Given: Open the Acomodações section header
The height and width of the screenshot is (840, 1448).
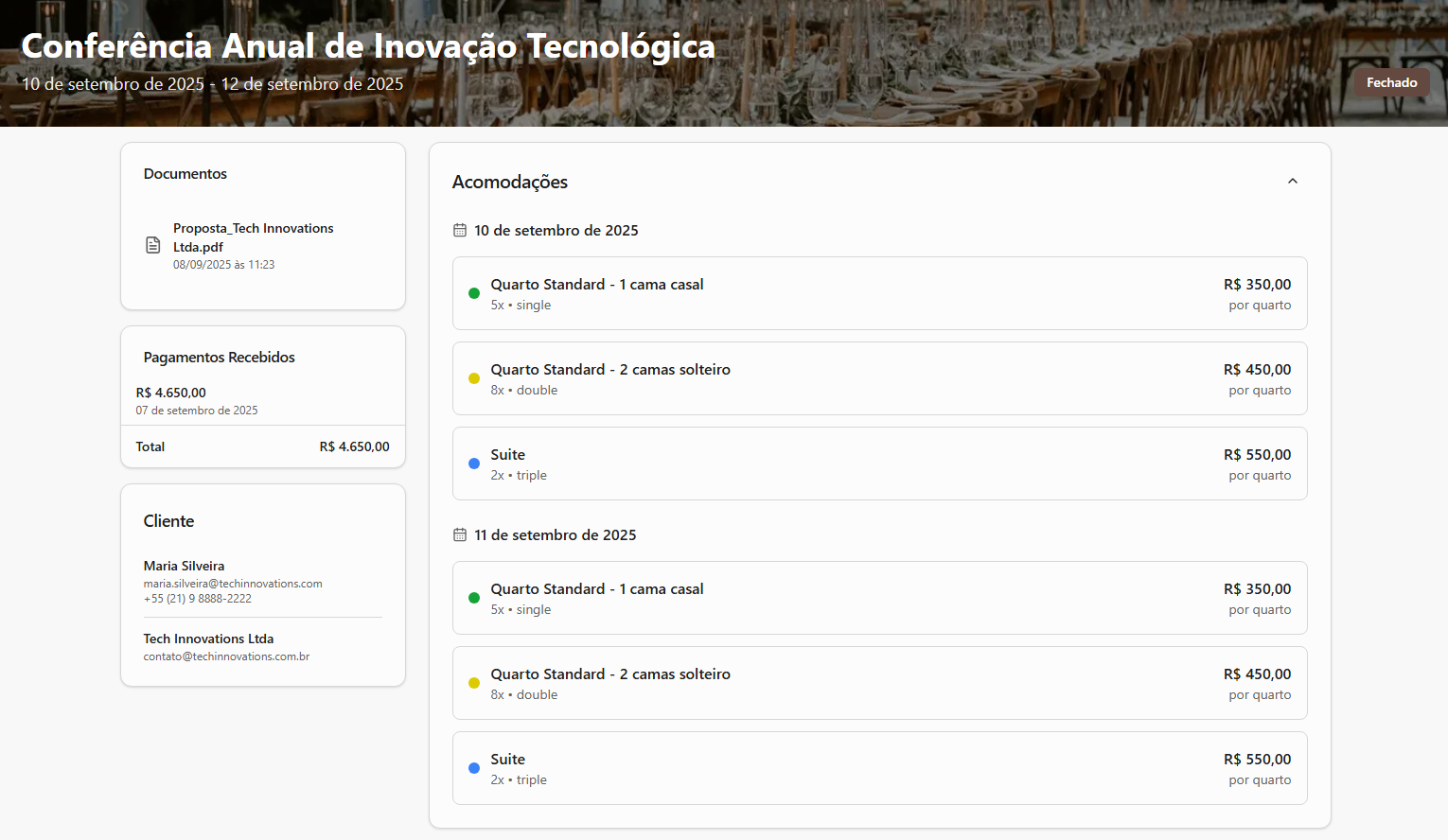Looking at the screenshot, I should tap(510, 182).
